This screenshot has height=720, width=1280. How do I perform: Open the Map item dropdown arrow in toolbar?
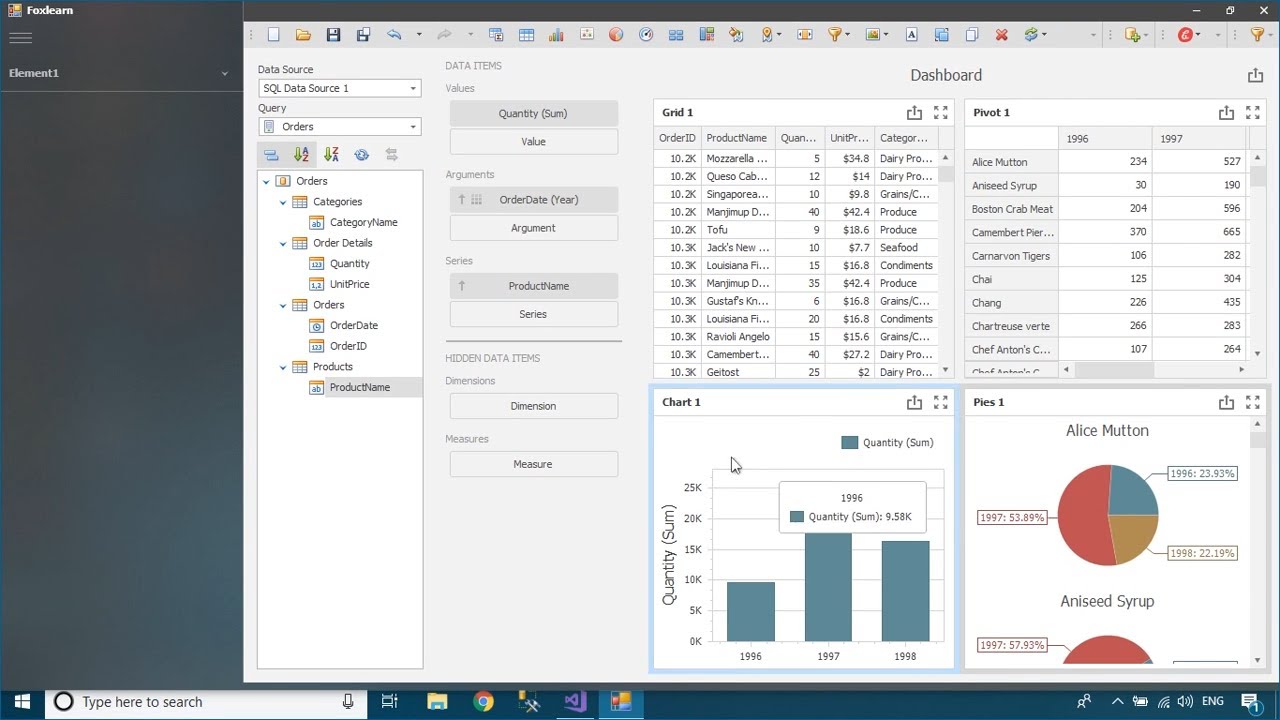tap(780, 35)
